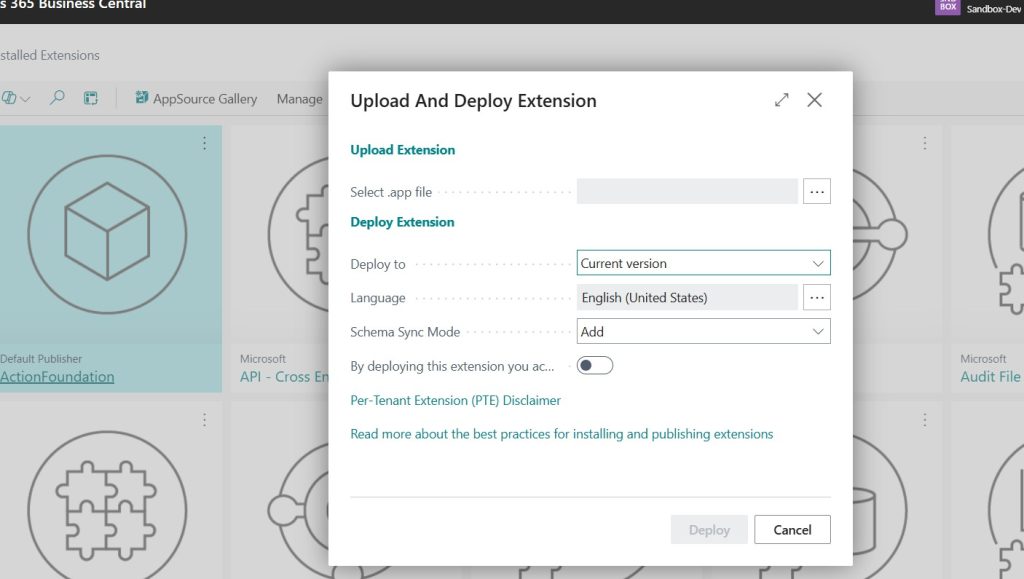
Task: Click the 'Microsoft' publisher text above 'API - Cross En'
Action: point(263,358)
